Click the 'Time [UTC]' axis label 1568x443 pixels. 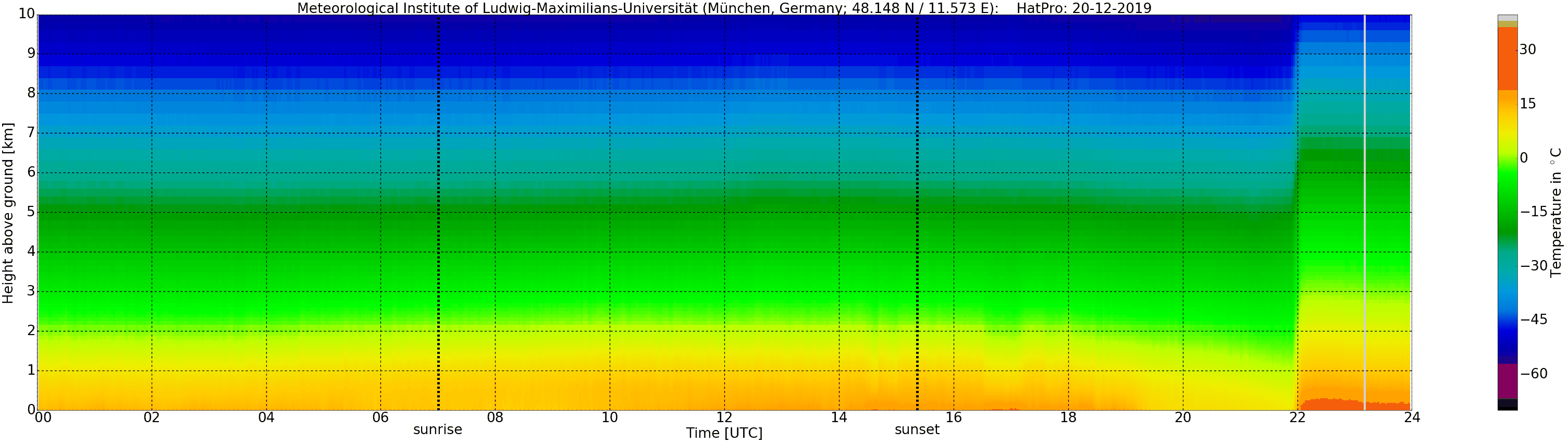coord(724,433)
